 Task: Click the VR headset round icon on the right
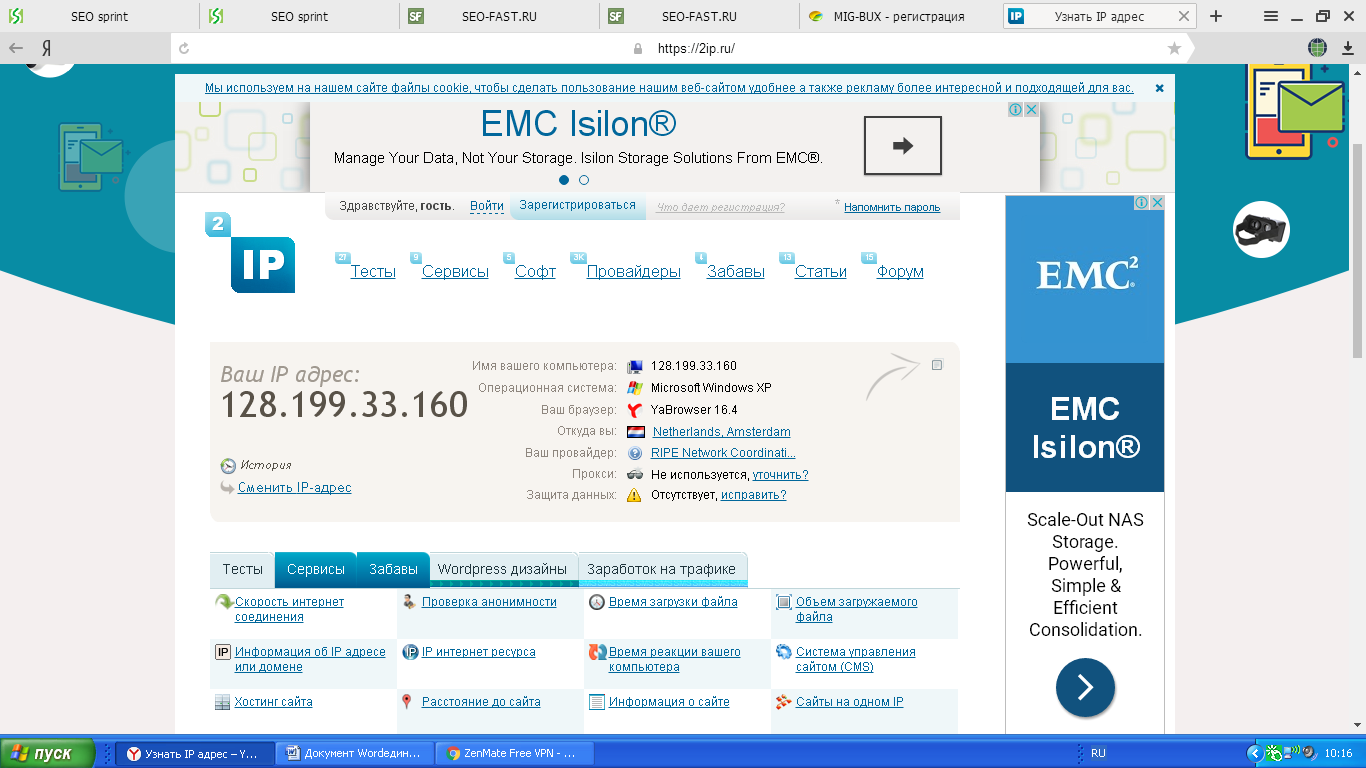(x=1261, y=230)
